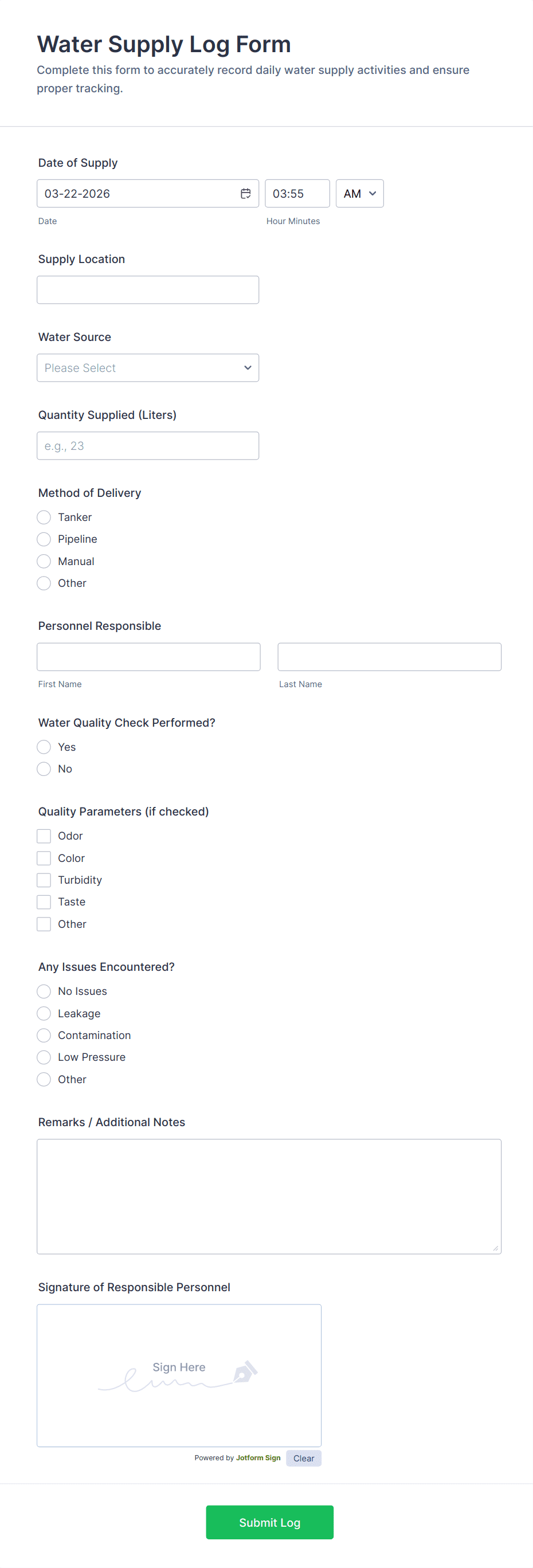Open the Water Source dropdown
The width and height of the screenshot is (533, 1568).
click(x=148, y=368)
